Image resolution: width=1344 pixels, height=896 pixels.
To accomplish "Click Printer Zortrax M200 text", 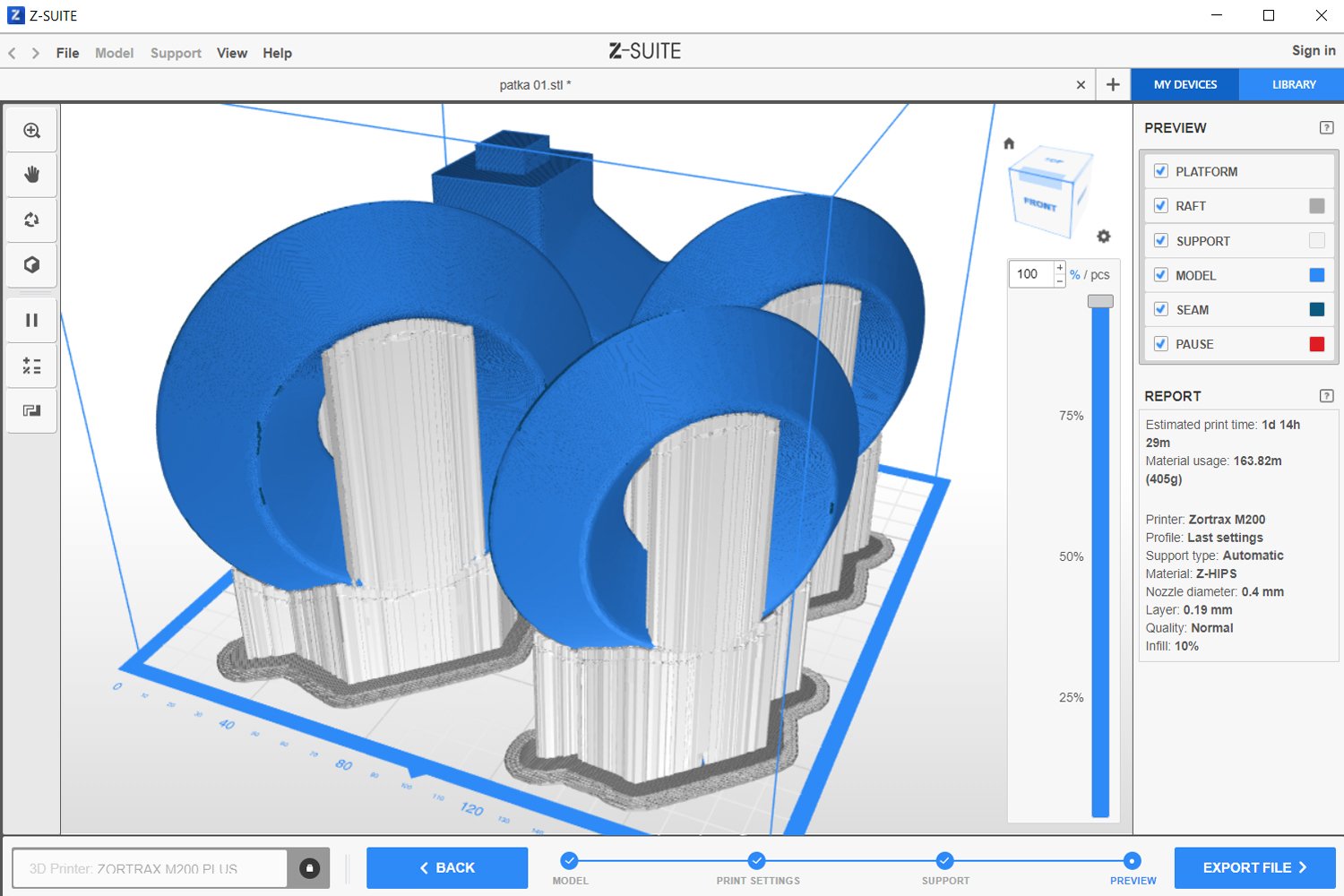I will [1205, 520].
